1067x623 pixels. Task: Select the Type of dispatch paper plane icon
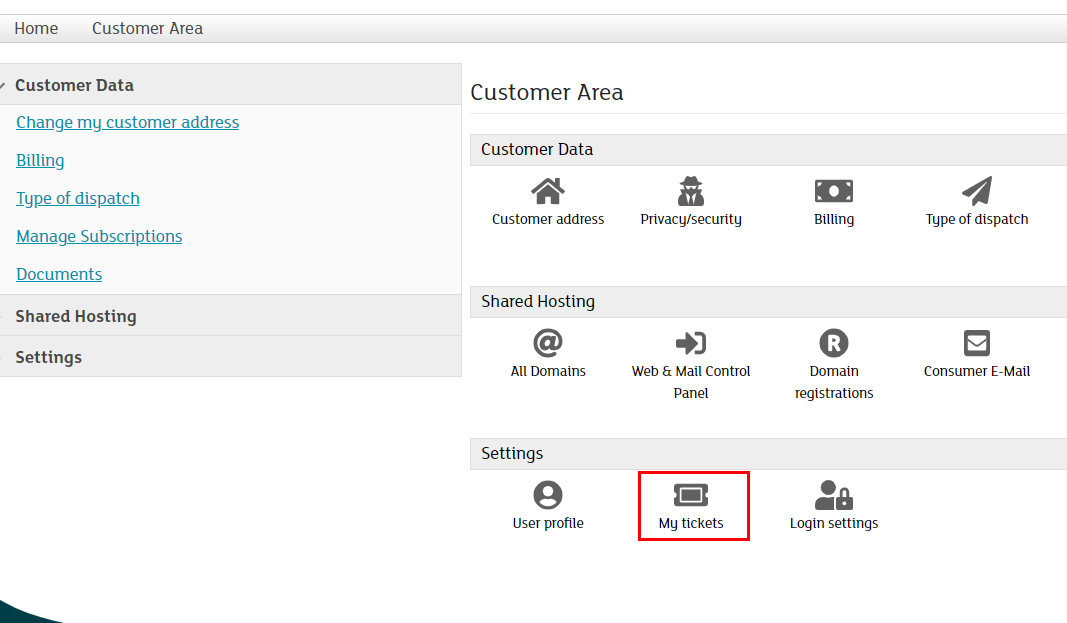pyautogui.click(x=976, y=191)
